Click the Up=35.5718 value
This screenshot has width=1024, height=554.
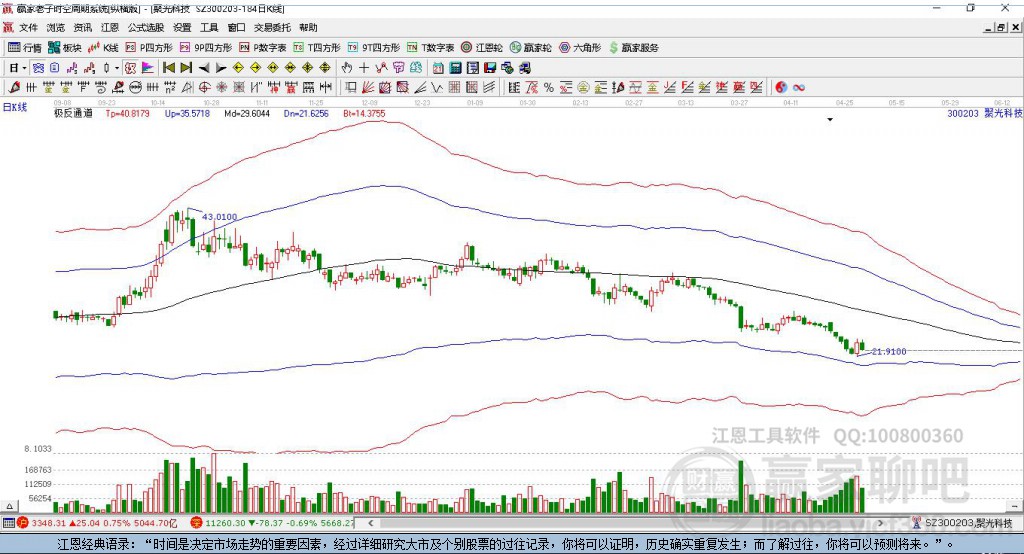(187, 114)
